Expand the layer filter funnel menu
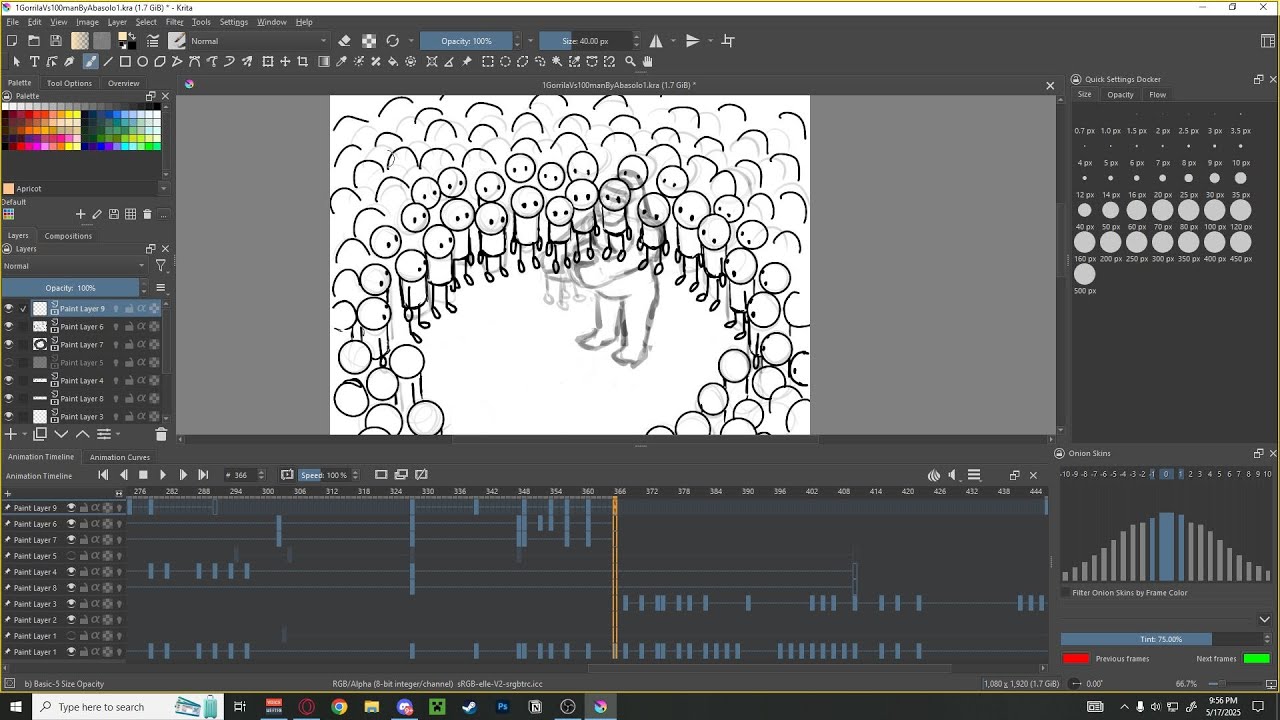This screenshot has height=720, width=1280. (161, 266)
